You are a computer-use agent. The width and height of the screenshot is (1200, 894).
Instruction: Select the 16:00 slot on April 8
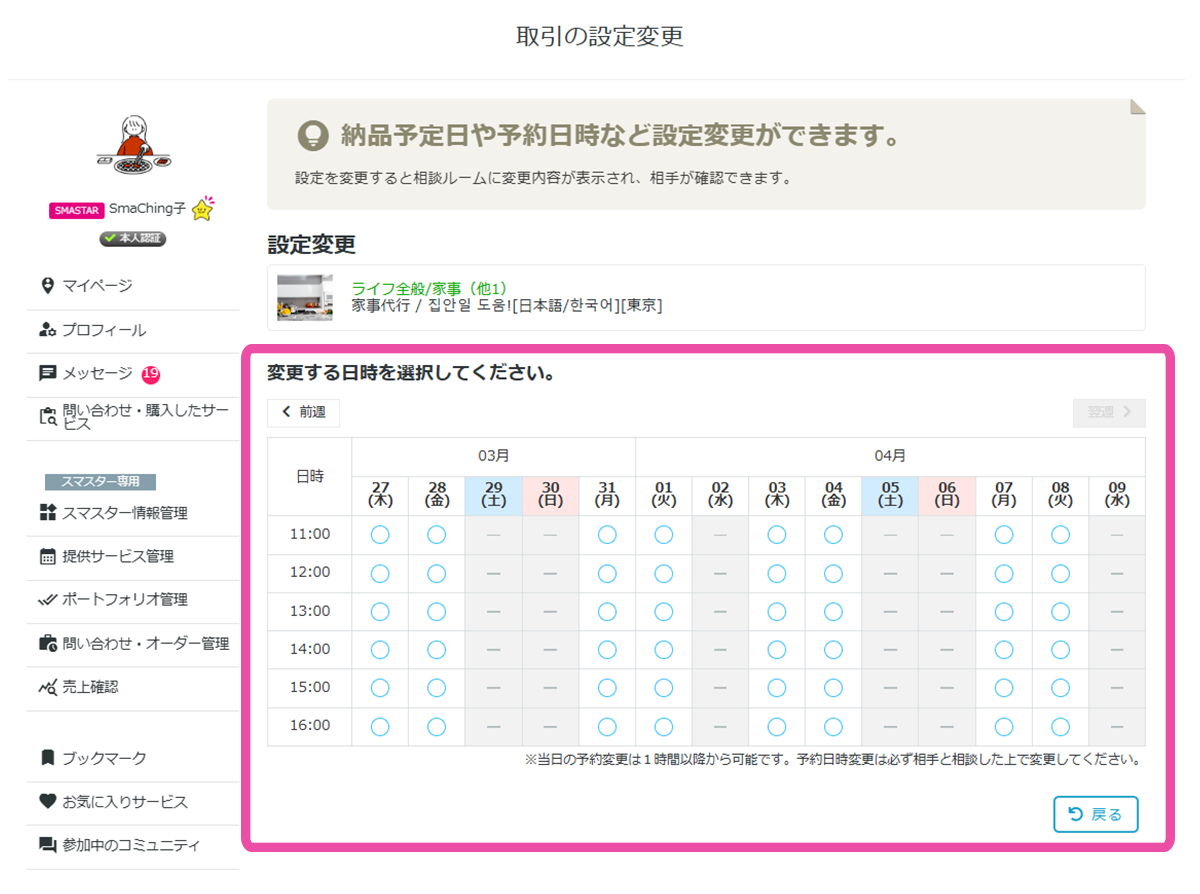coord(1060,727)
